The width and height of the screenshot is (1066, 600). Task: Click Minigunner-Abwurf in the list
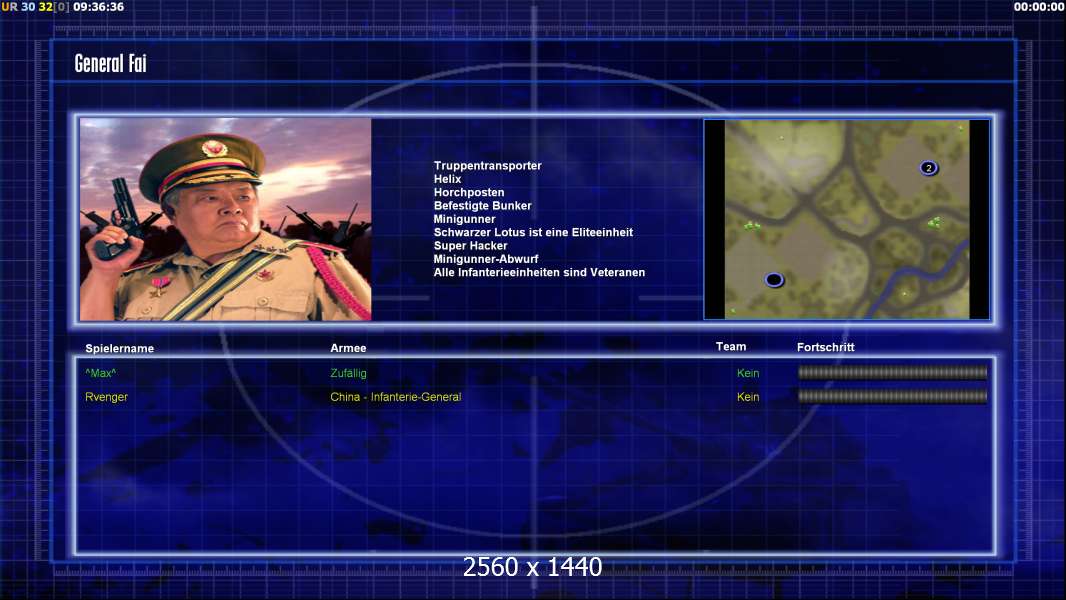[x=485, y=259]
